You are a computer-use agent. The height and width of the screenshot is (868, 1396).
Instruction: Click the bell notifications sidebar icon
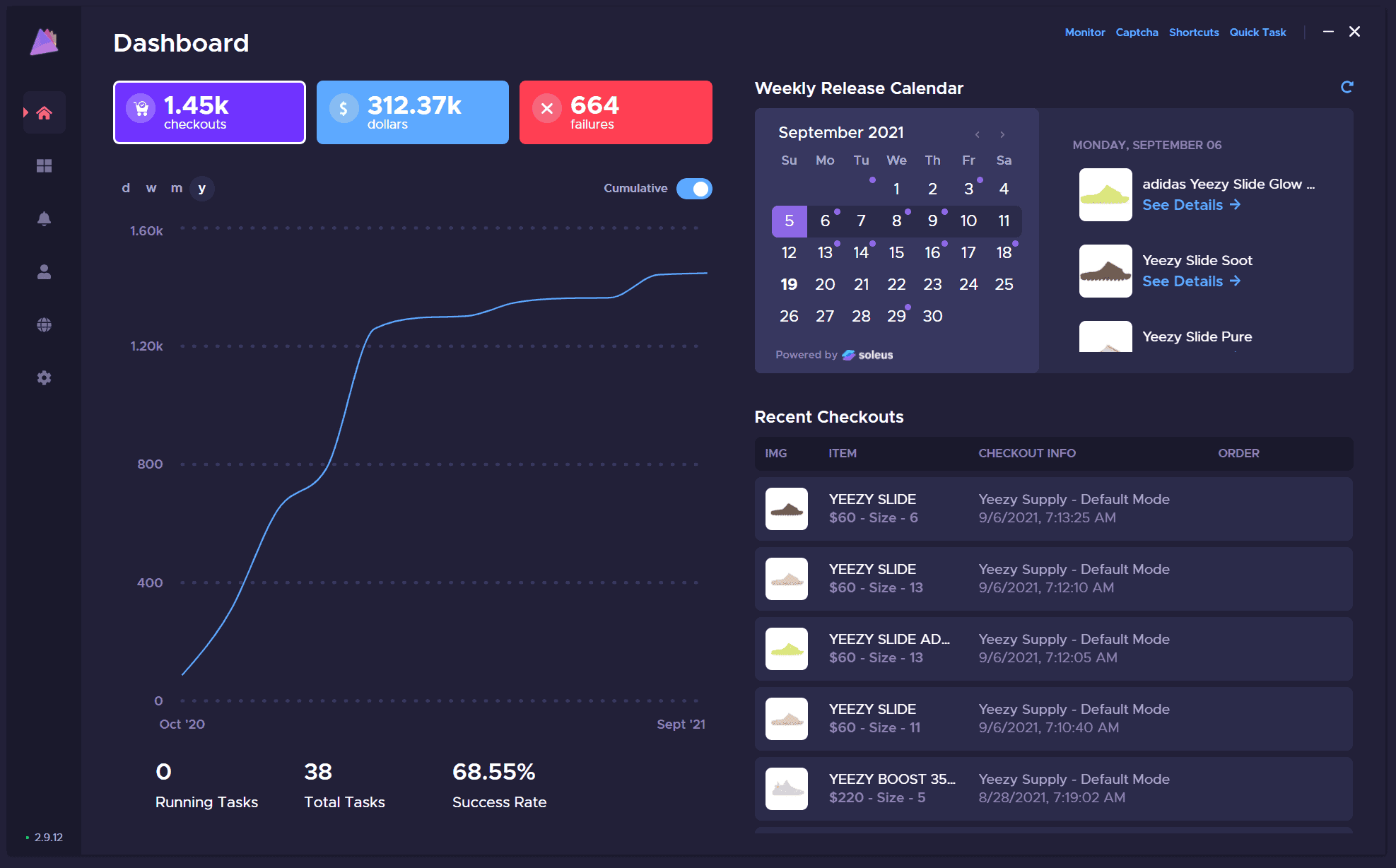[44, 218]
